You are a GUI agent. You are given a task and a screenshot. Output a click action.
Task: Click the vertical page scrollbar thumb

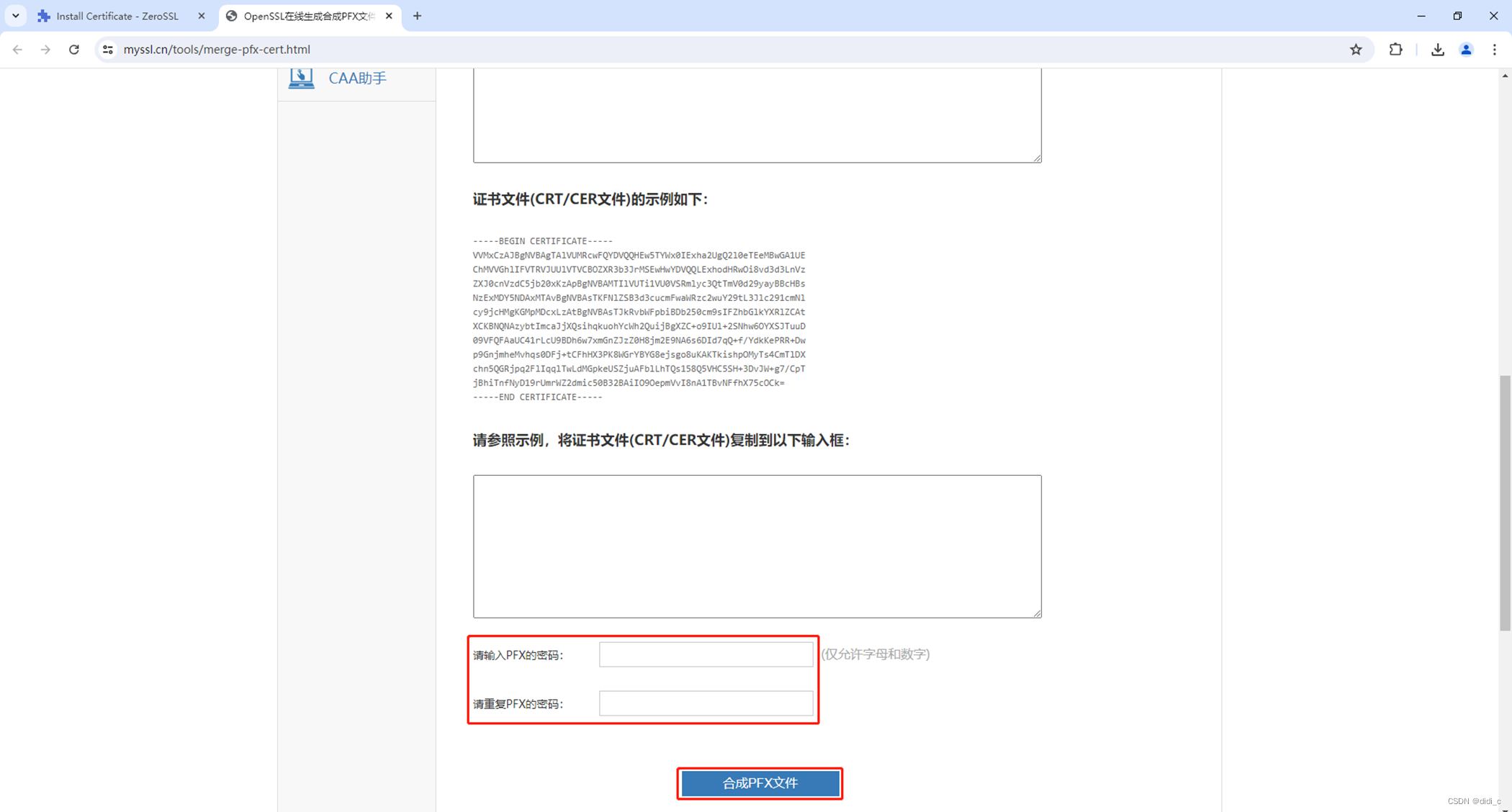point(1505,502)
